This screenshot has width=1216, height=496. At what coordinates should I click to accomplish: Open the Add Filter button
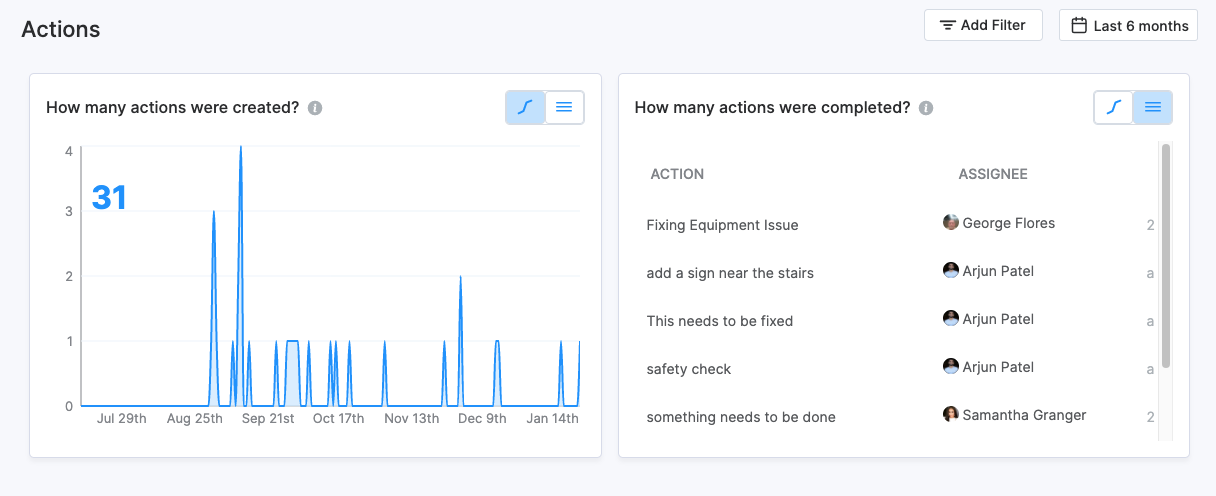[983, 25]
